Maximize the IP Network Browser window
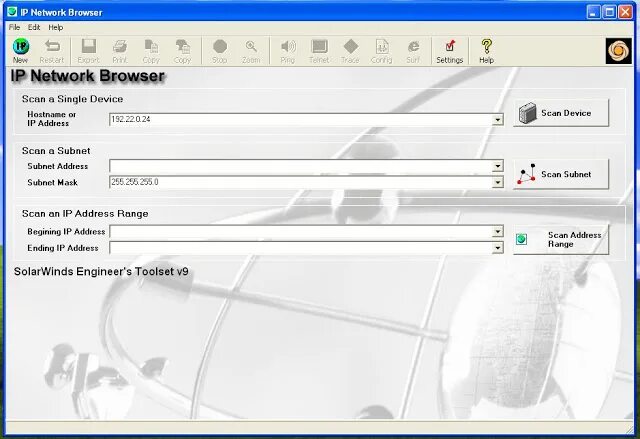This screenshot has width=640, height=439. tap(609, 12)
